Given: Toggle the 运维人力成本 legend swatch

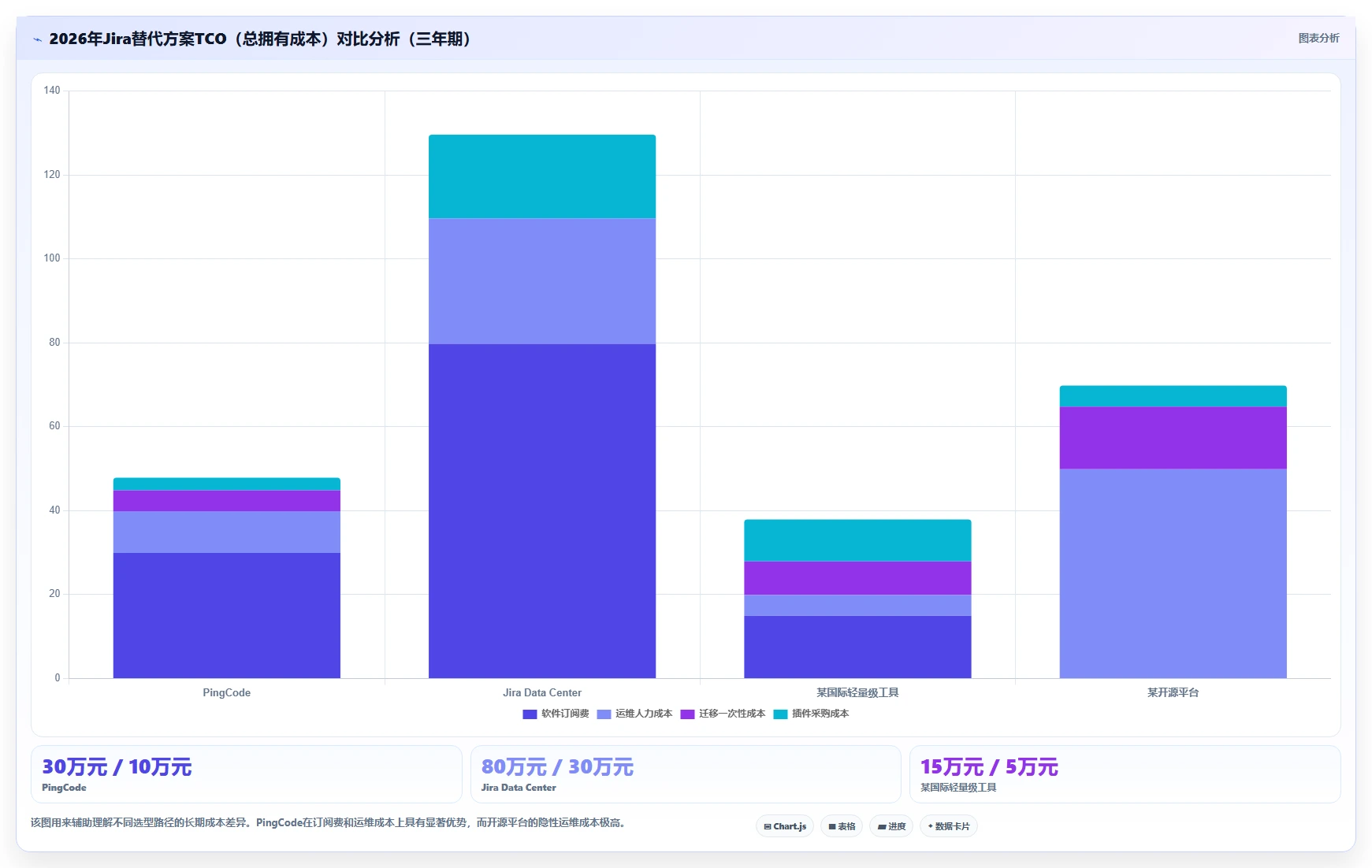Looking at the screenshot, I should [604, 714].
